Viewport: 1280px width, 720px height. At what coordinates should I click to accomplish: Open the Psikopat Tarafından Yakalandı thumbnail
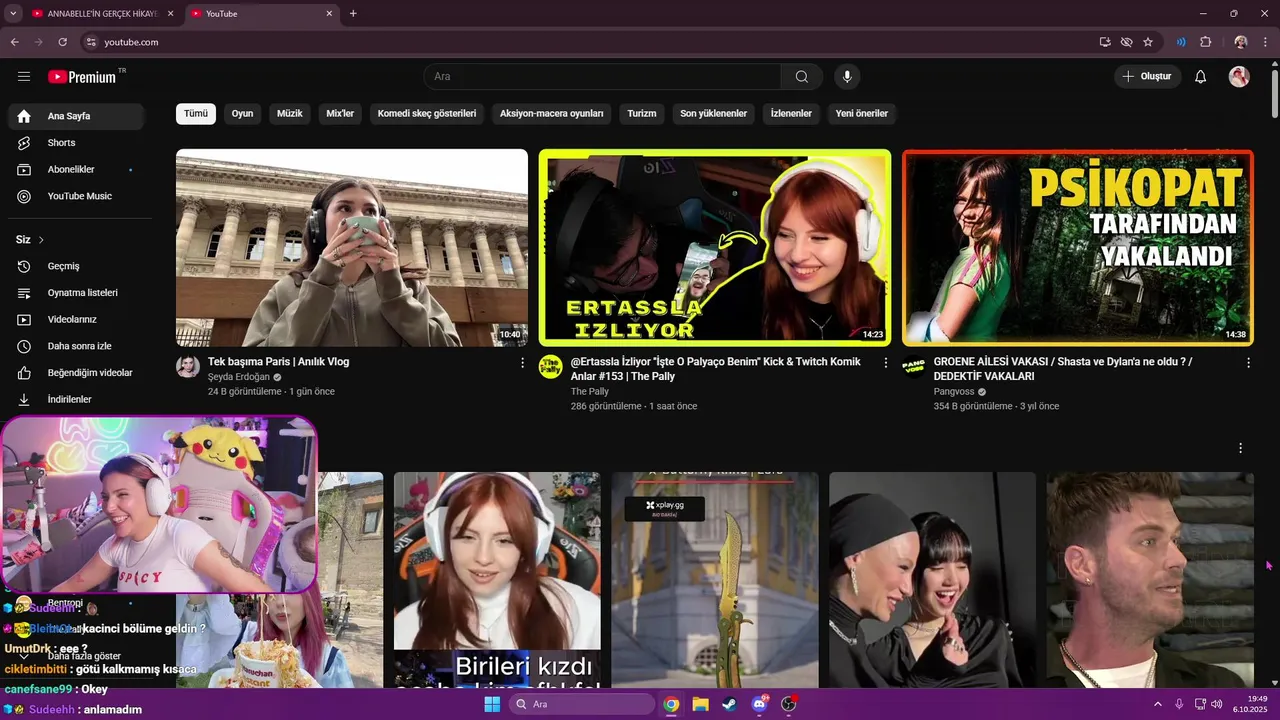coord(1078,248)
